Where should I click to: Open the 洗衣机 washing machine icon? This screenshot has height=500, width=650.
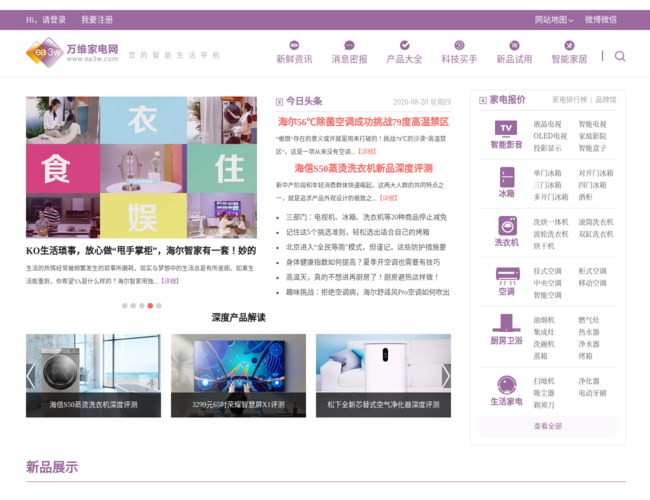[x=507, y=226]
